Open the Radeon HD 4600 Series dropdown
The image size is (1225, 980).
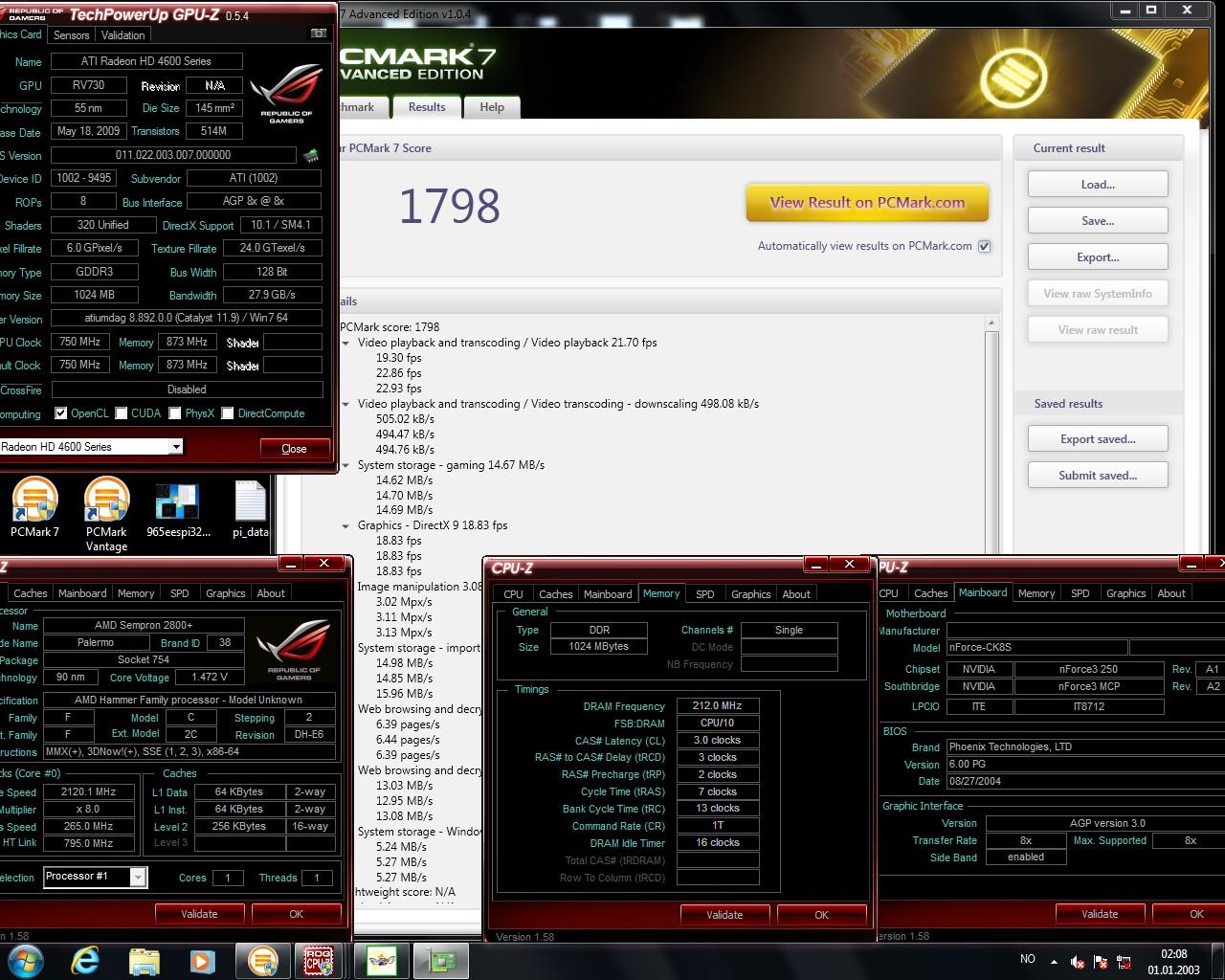176,447
